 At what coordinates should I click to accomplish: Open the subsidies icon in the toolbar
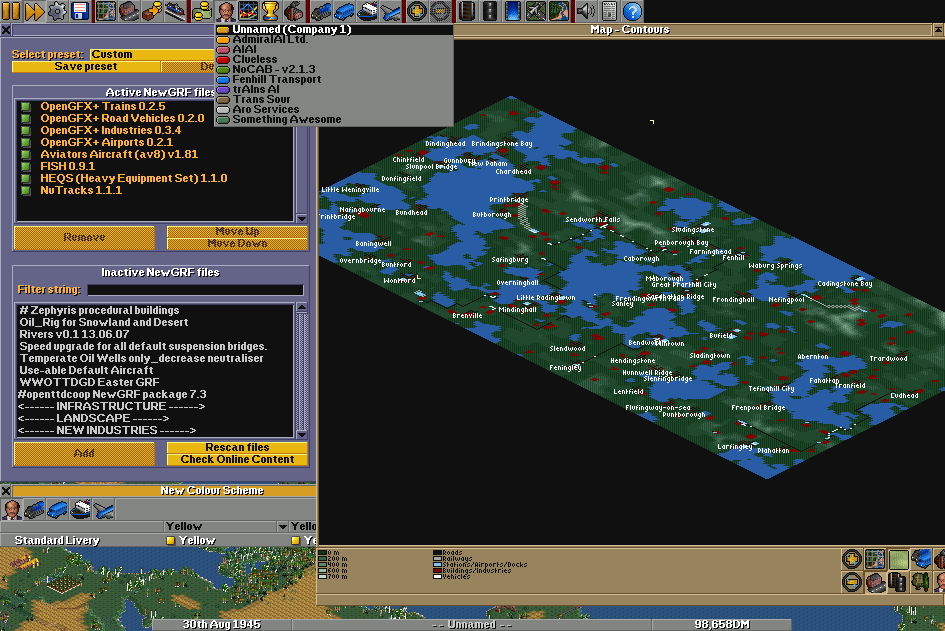point(152,11)
